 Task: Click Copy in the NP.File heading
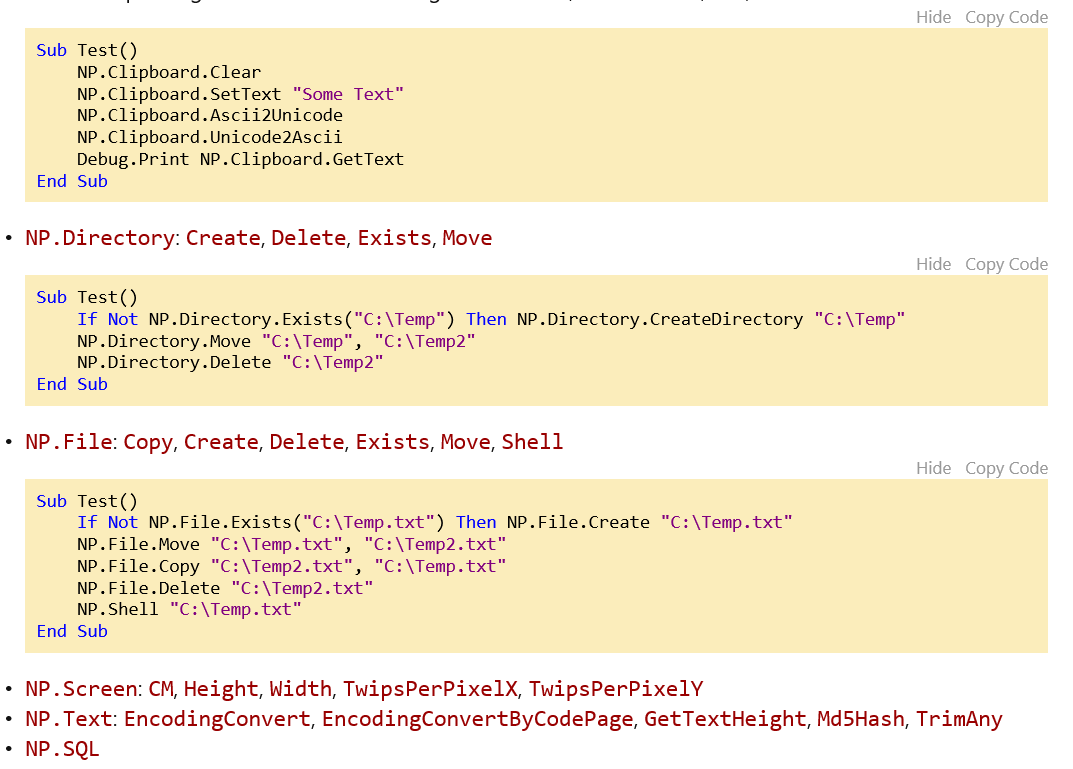(148, 441)
